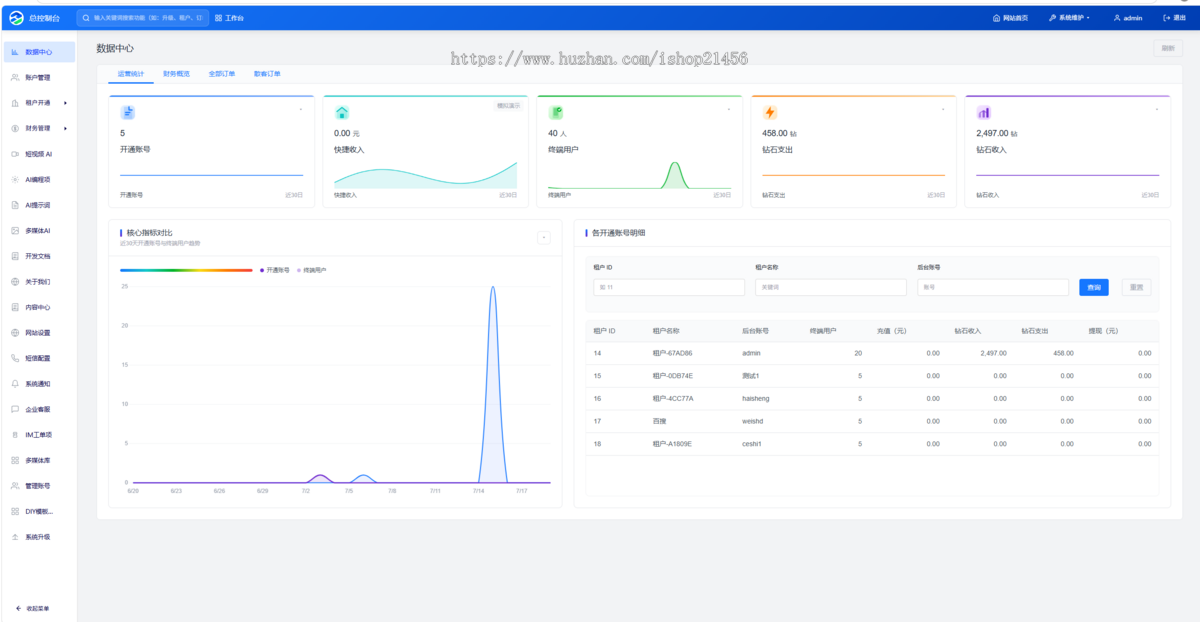Image resolution: width=1200 pixels, height=622 pixels.
Task: Open 网站设置 in the sidebar
Action: (38, 333)
